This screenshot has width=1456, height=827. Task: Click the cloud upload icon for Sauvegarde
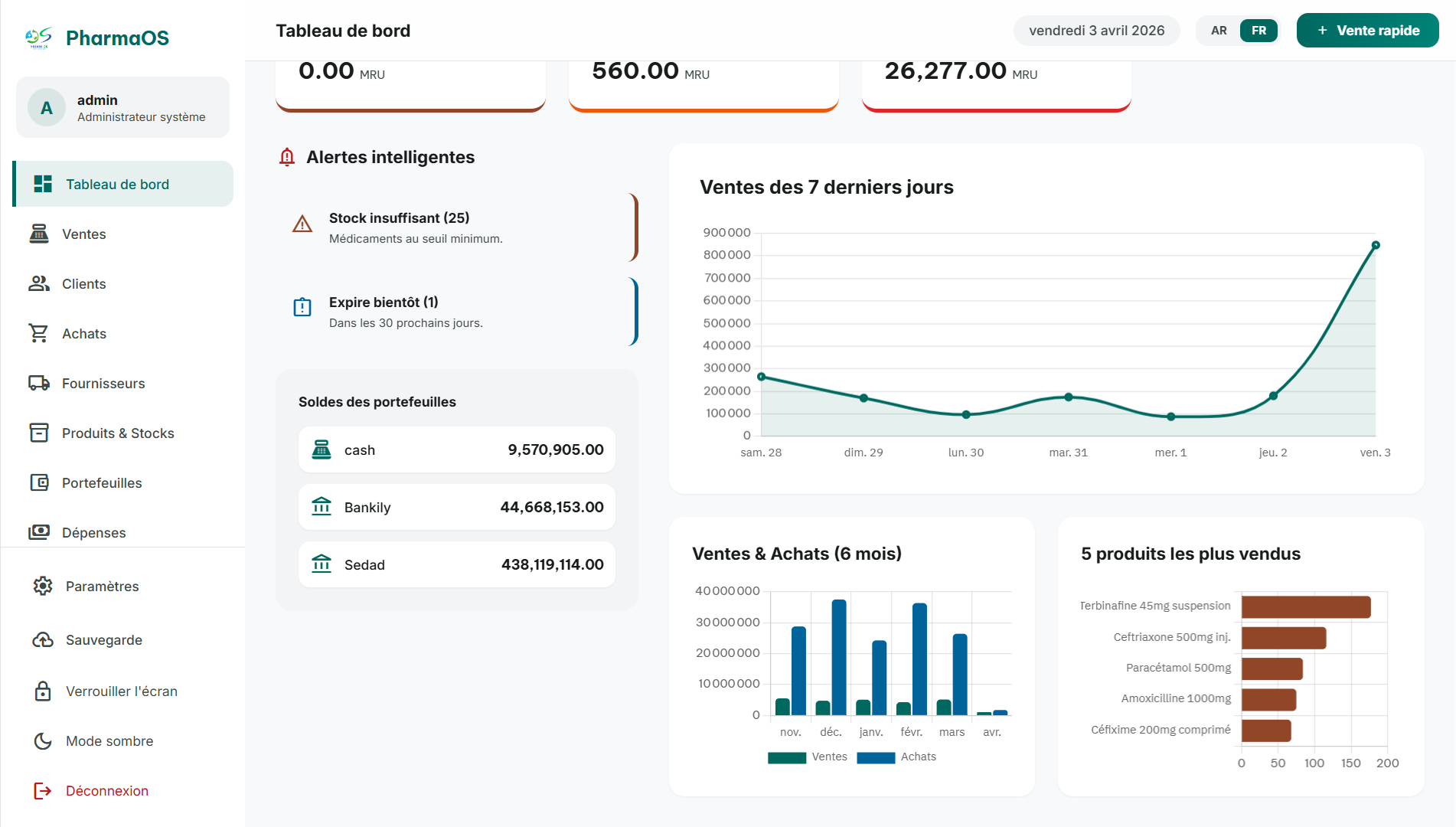(43, 639)
